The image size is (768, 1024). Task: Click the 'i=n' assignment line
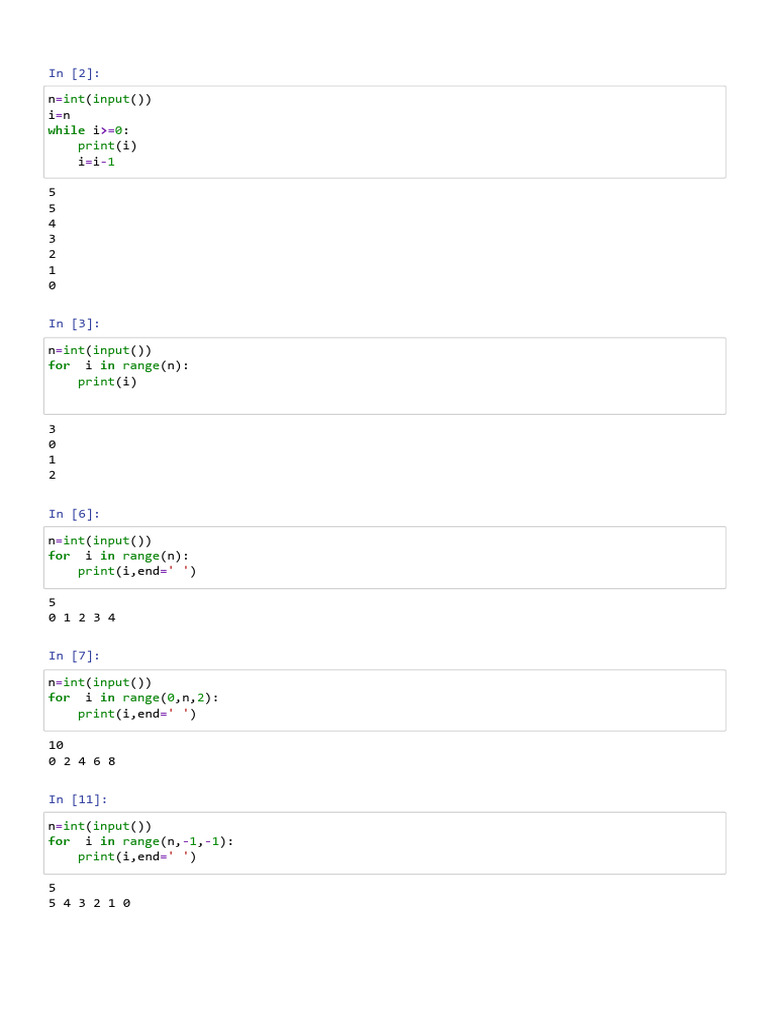click(59, 115)
